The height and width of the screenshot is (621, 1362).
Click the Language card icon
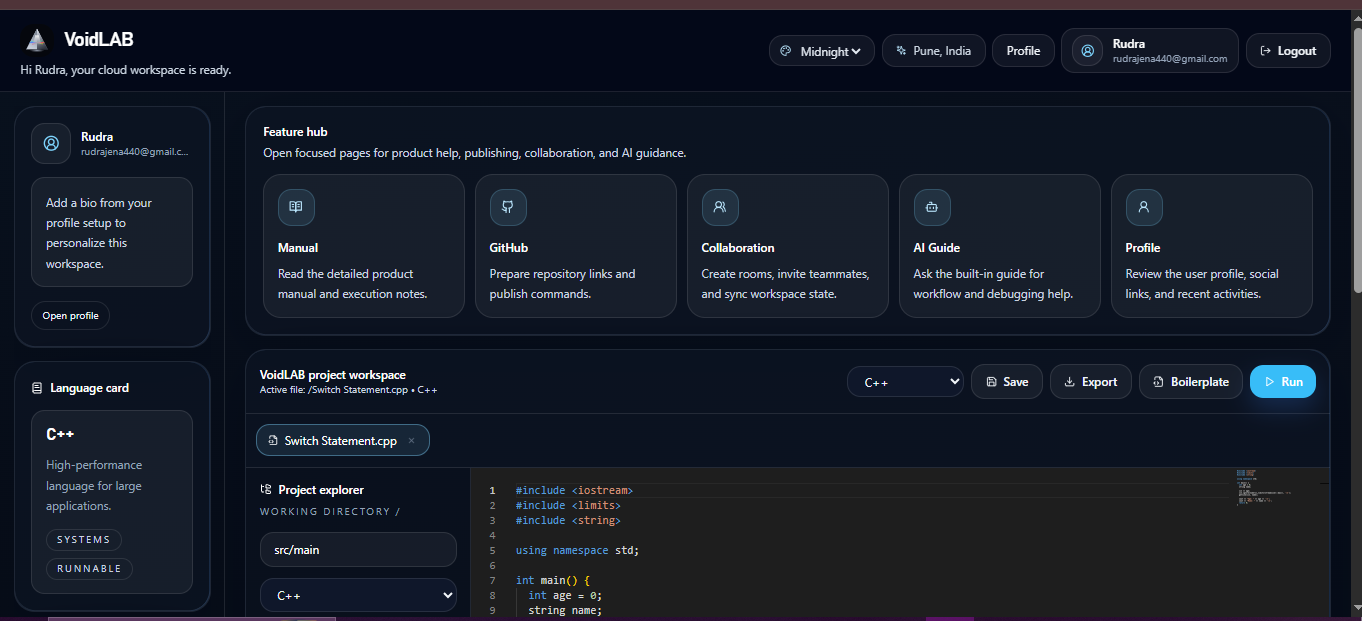(37, 388)
